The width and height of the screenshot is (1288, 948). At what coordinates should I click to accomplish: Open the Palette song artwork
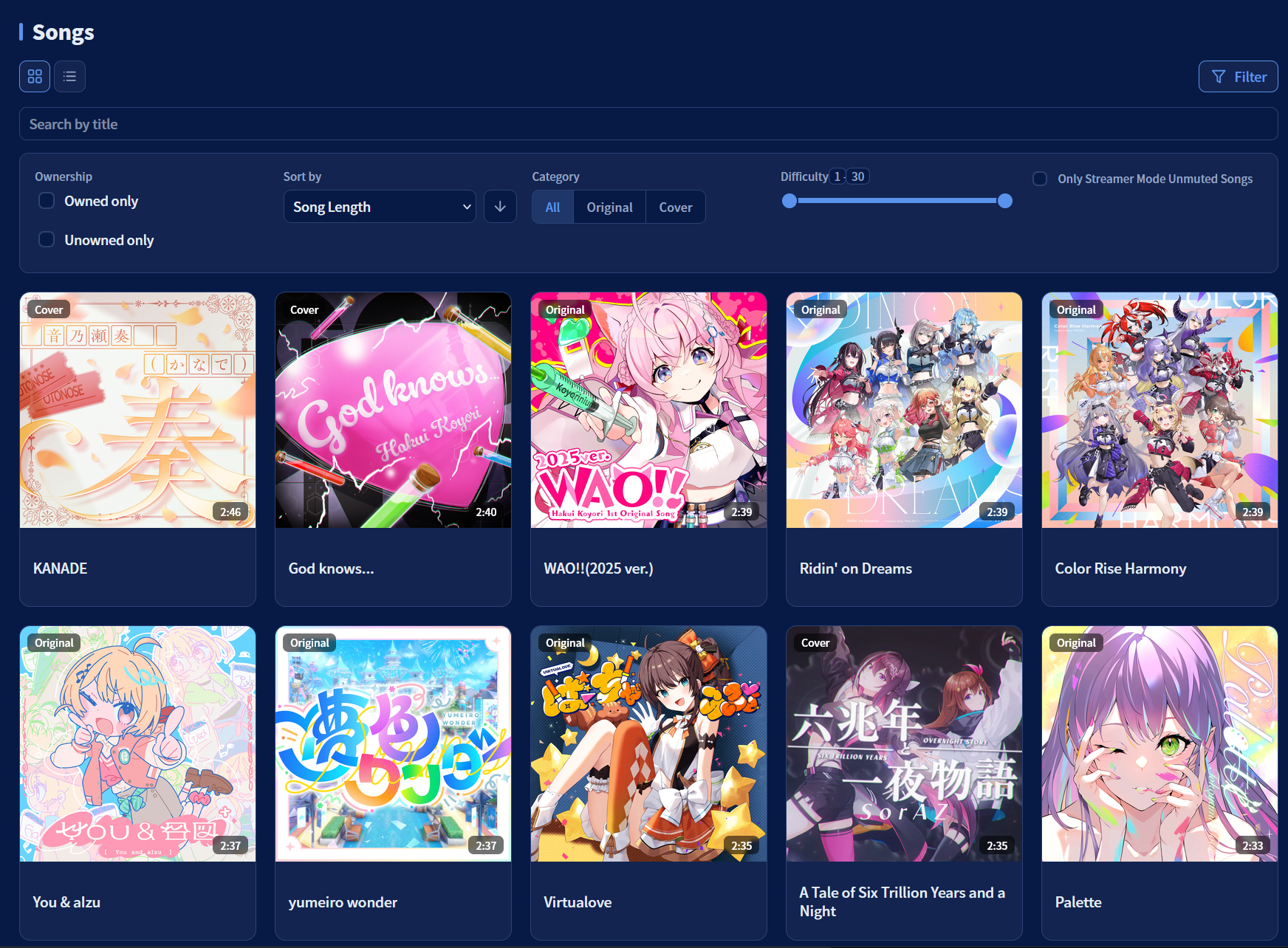click(1160, 744)
